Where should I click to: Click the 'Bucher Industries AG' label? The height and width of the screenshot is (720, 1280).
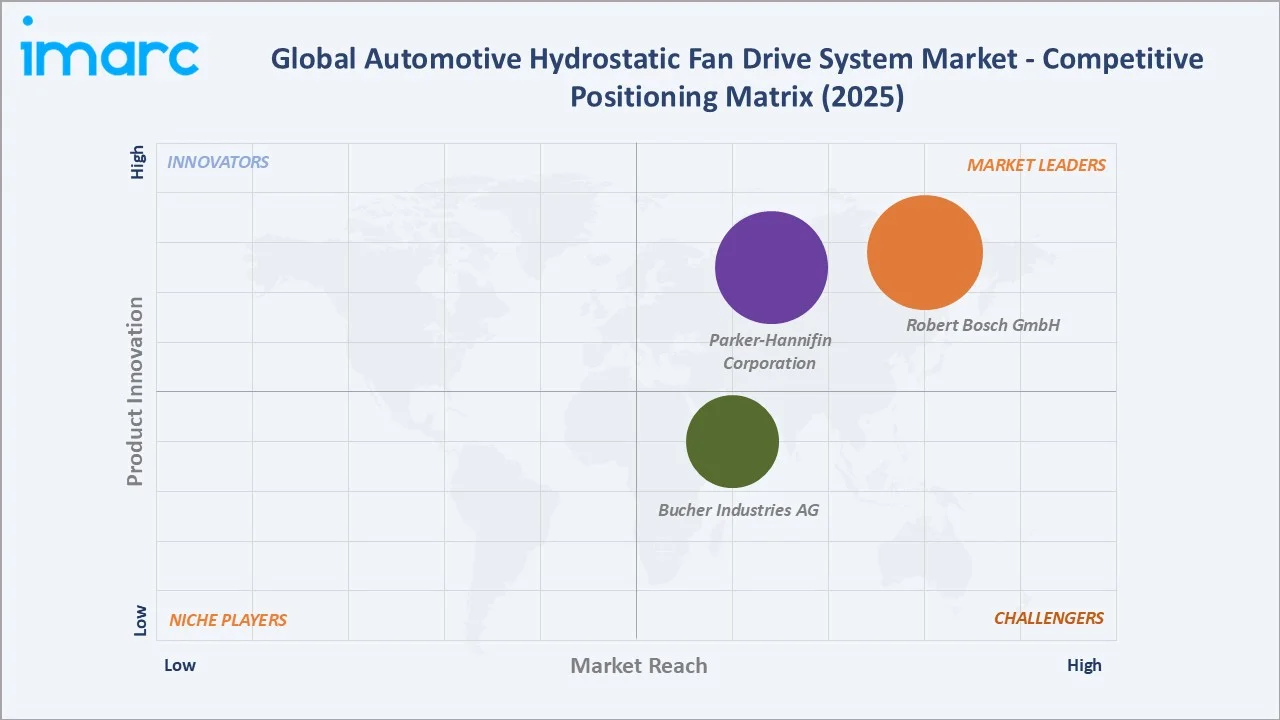point(738,510)
